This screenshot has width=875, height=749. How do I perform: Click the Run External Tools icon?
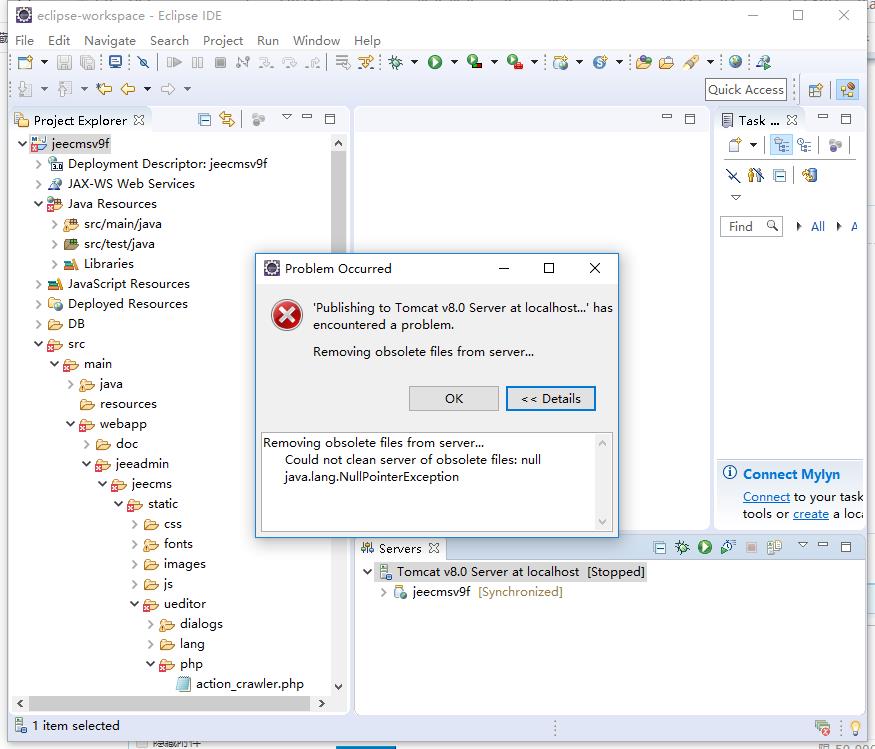click(x=515, y=62)
